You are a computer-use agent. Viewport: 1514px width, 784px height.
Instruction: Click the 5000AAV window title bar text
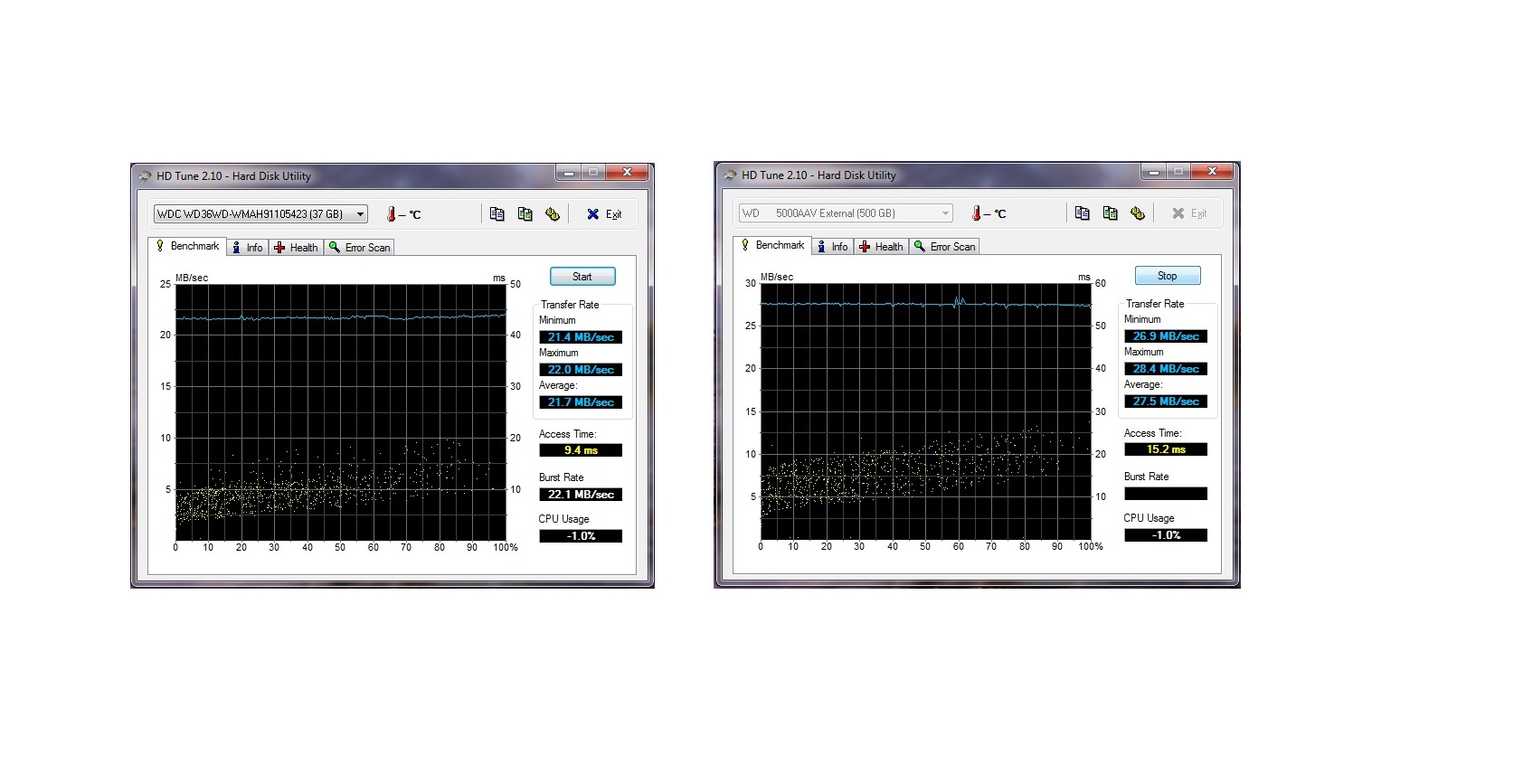pyautogui.click(x=819, y=175)
